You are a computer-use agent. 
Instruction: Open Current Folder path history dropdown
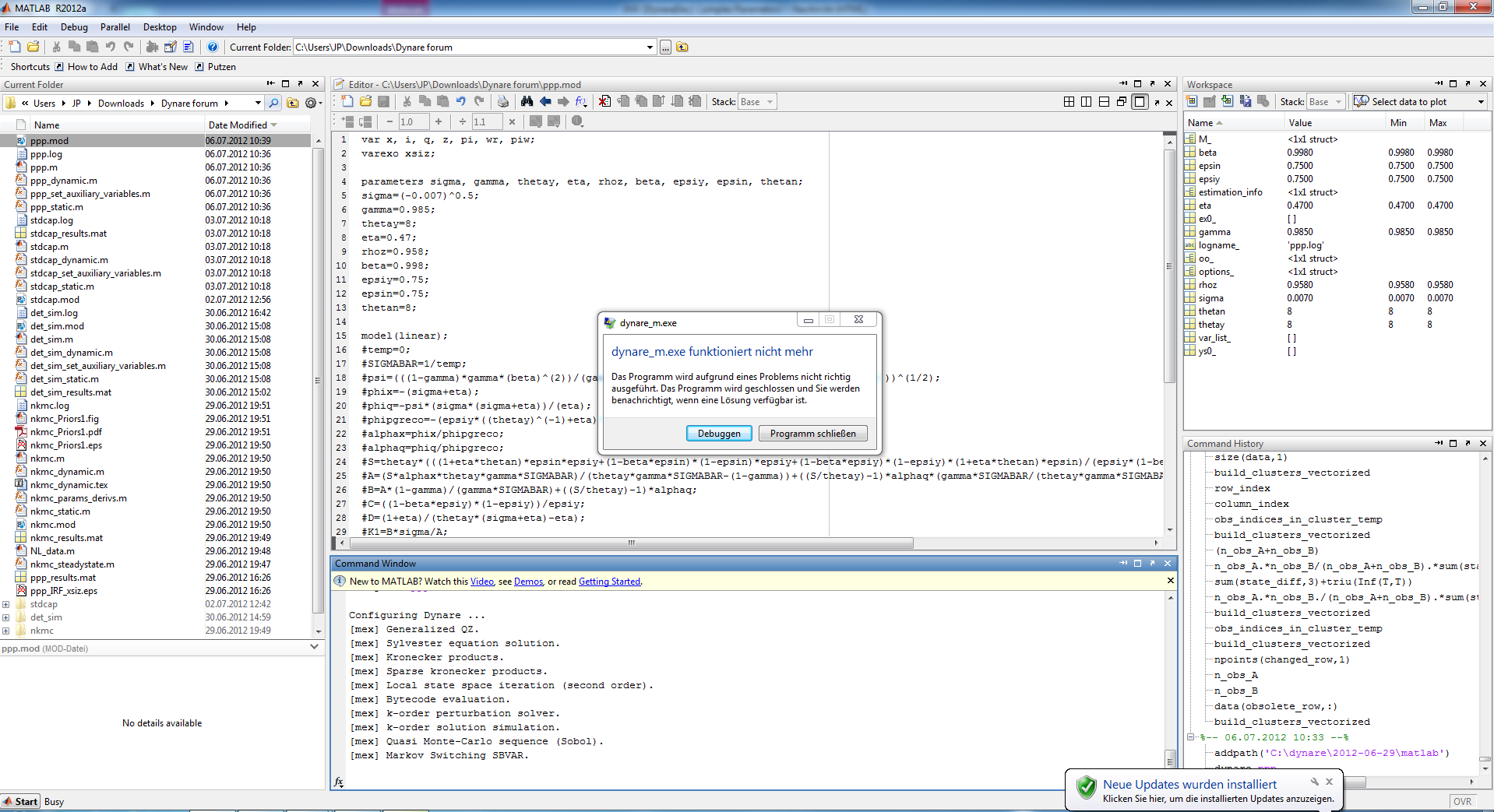[x=650, y=47]
